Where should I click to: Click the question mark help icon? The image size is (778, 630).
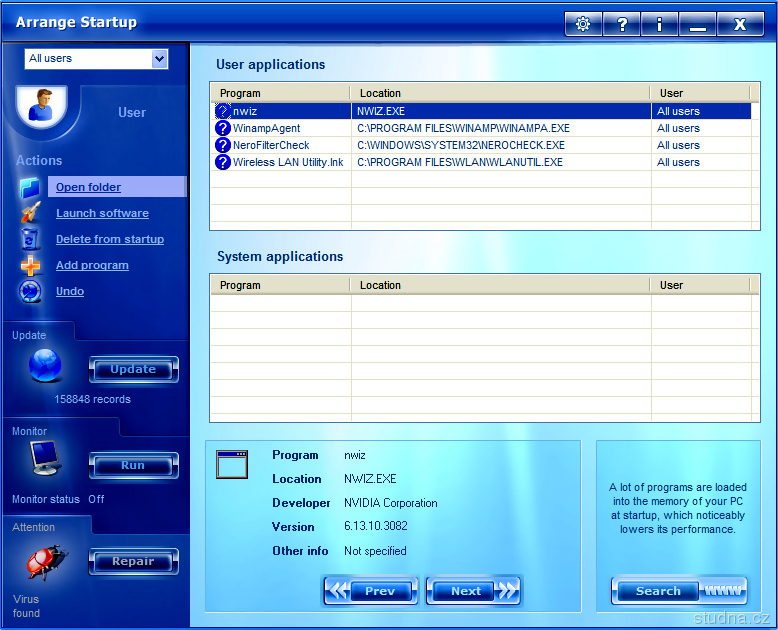[x=621, y=24]
